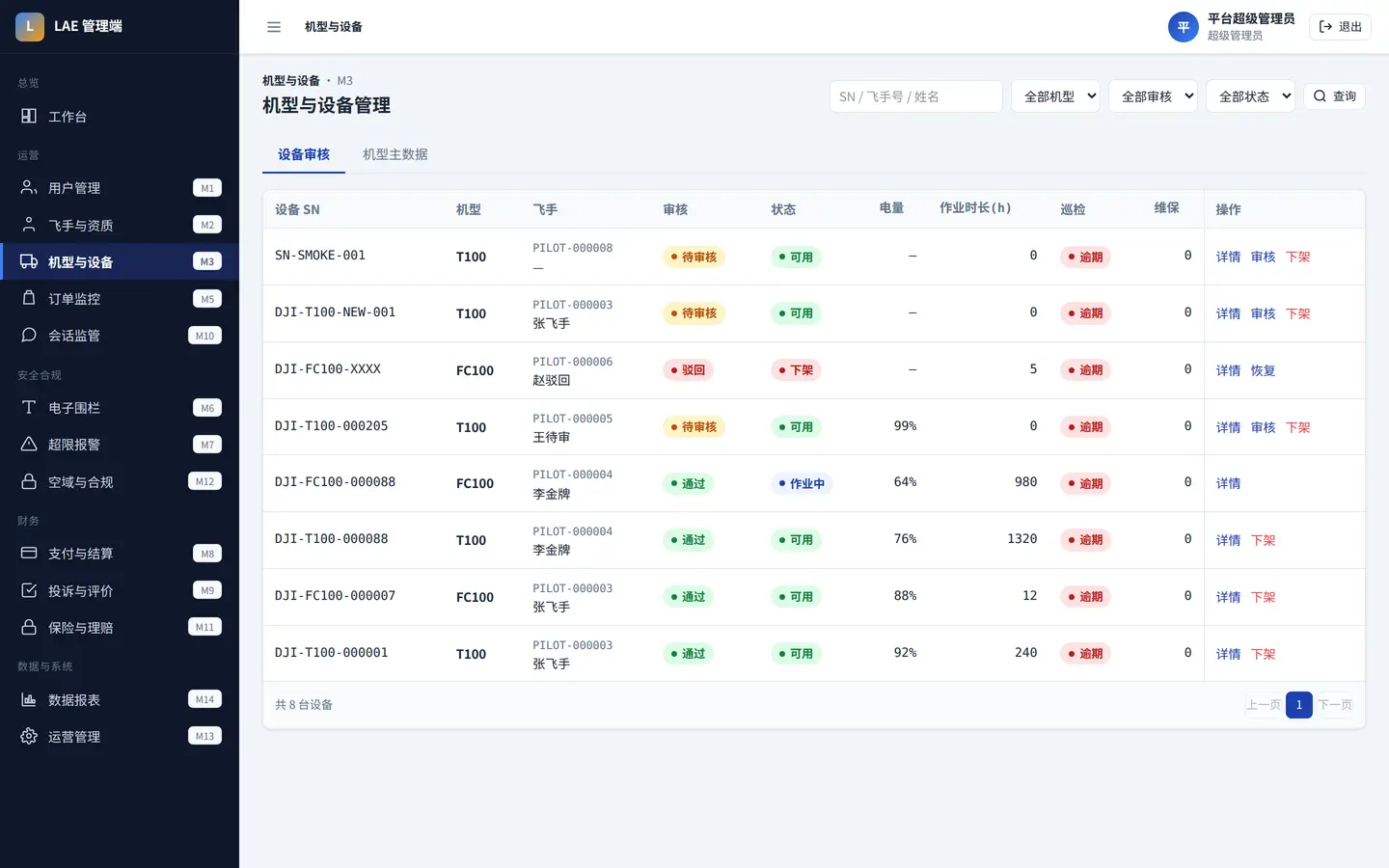Open 用户管理 icon in sidebar
Viewport: 1389px width, 868px height.
coord(29,187)
